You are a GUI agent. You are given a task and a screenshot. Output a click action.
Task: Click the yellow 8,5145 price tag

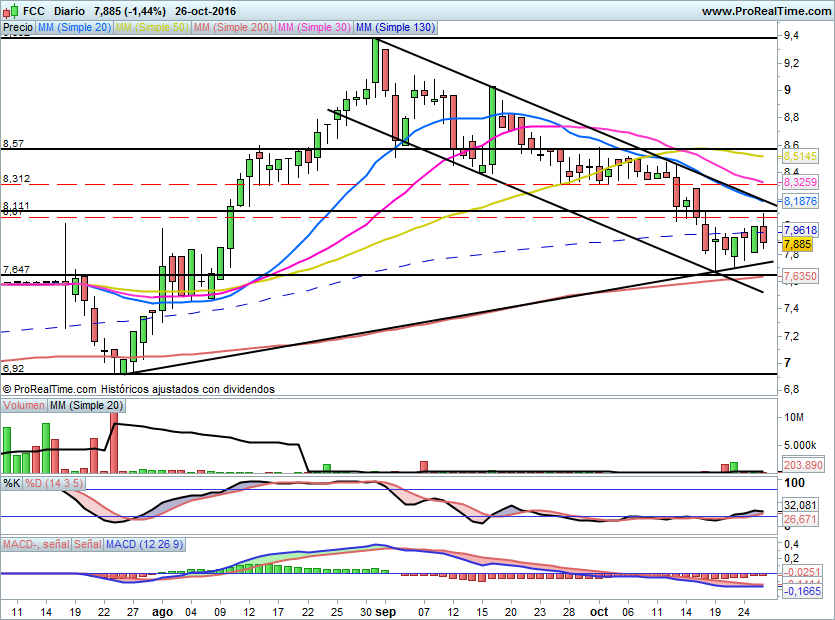(x=800, y=156)
